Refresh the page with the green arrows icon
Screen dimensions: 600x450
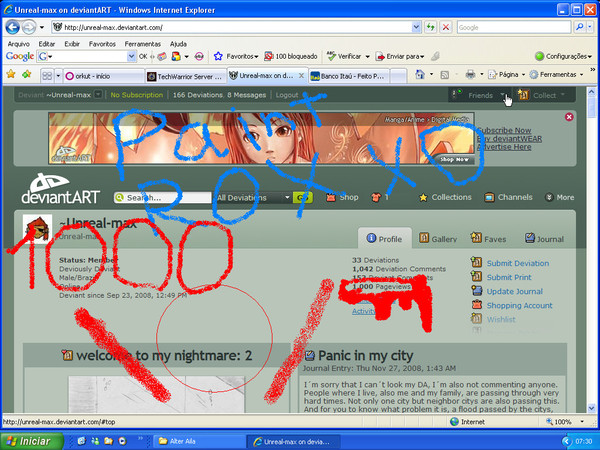tap(431, 27)
